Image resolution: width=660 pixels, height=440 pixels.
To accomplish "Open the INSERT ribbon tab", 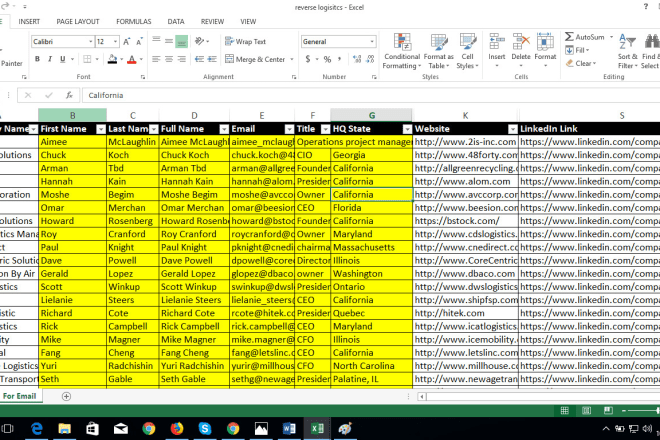I will coord(29,21).
